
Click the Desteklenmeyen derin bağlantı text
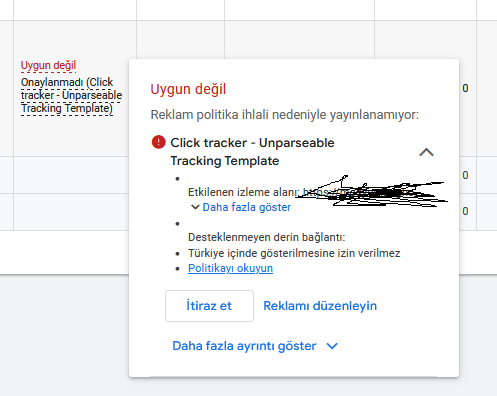click(x=267, y=237)
